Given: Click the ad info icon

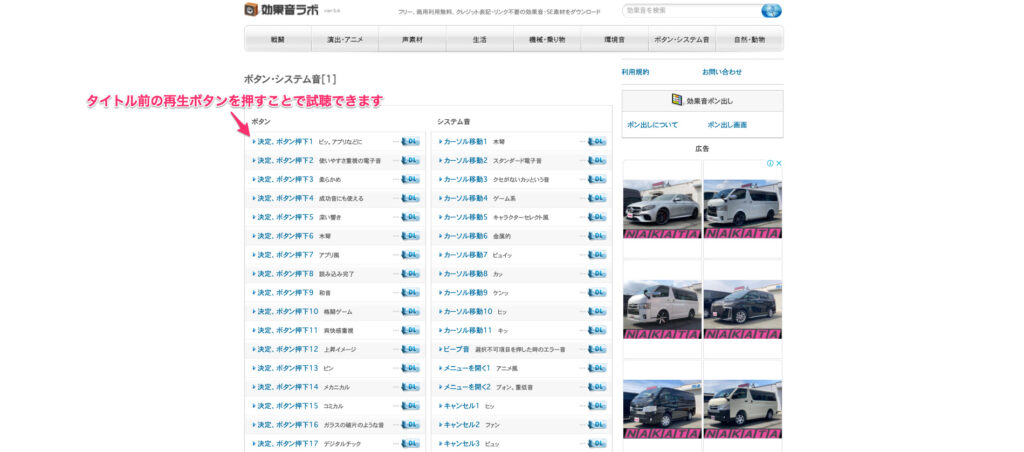Looking at the screenshot, I should click(770, 164).
